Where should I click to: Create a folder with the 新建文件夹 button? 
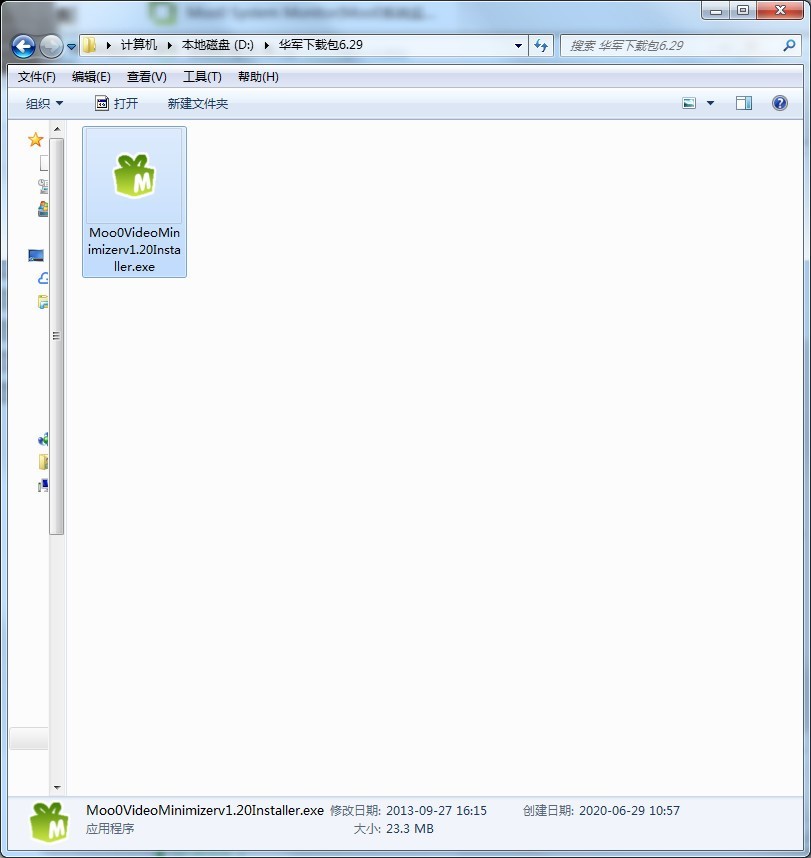(197, 103)
